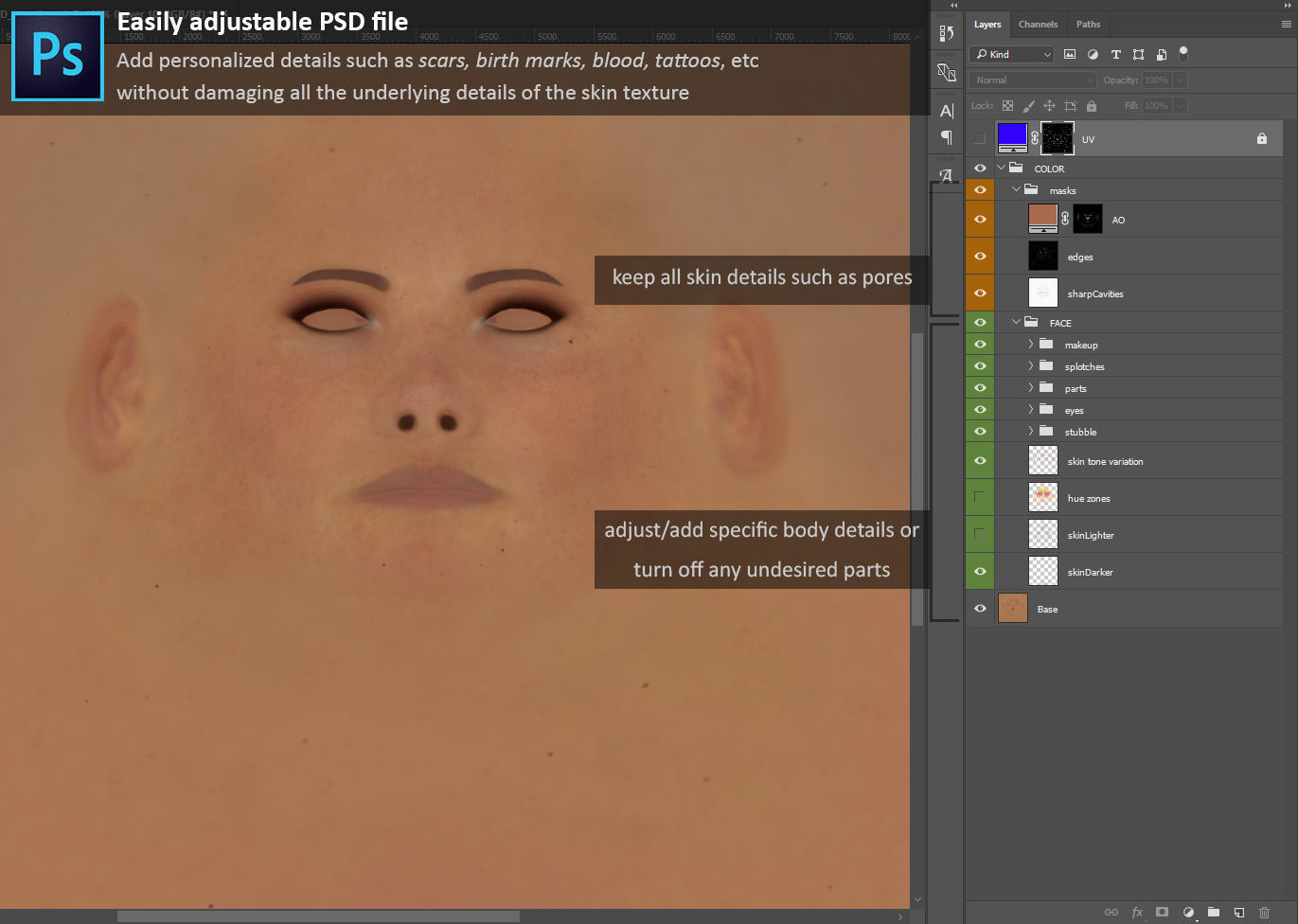Click lock transparent pixels icon
The width and height of the screenshot is (1298, 924).
pyautogui.click(x=1007, y=106)
